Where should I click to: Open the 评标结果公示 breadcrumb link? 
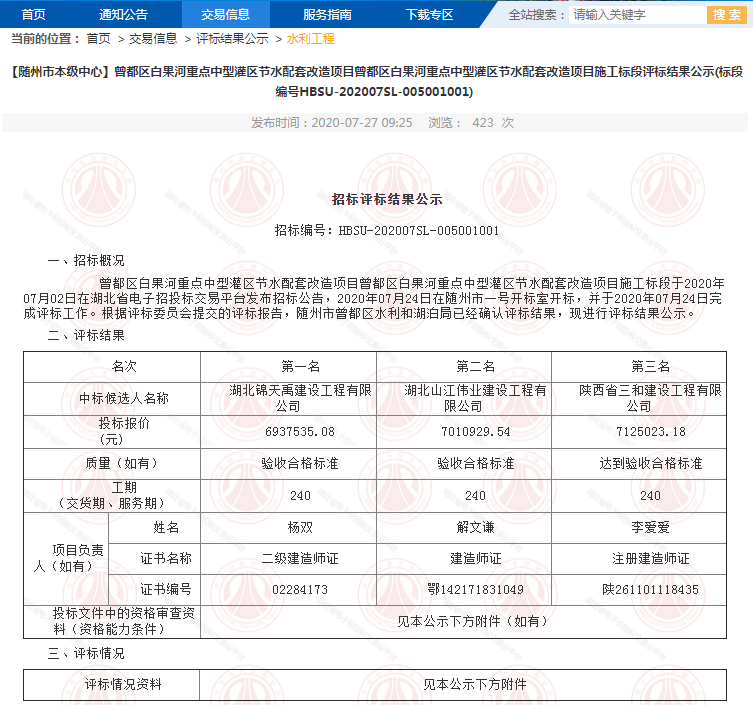point(232,39)
